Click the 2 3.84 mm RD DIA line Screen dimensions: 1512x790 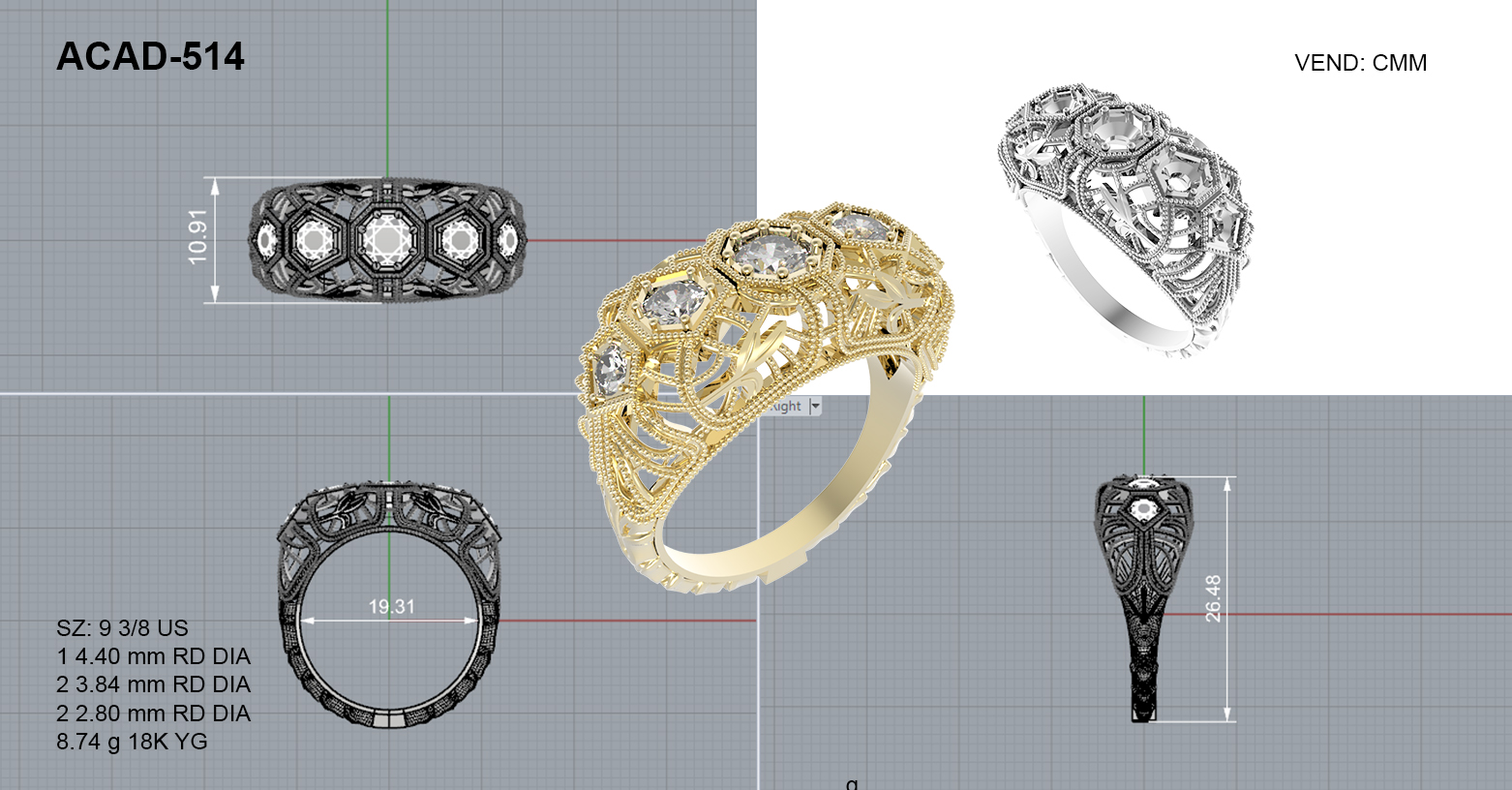pos(153,684)
